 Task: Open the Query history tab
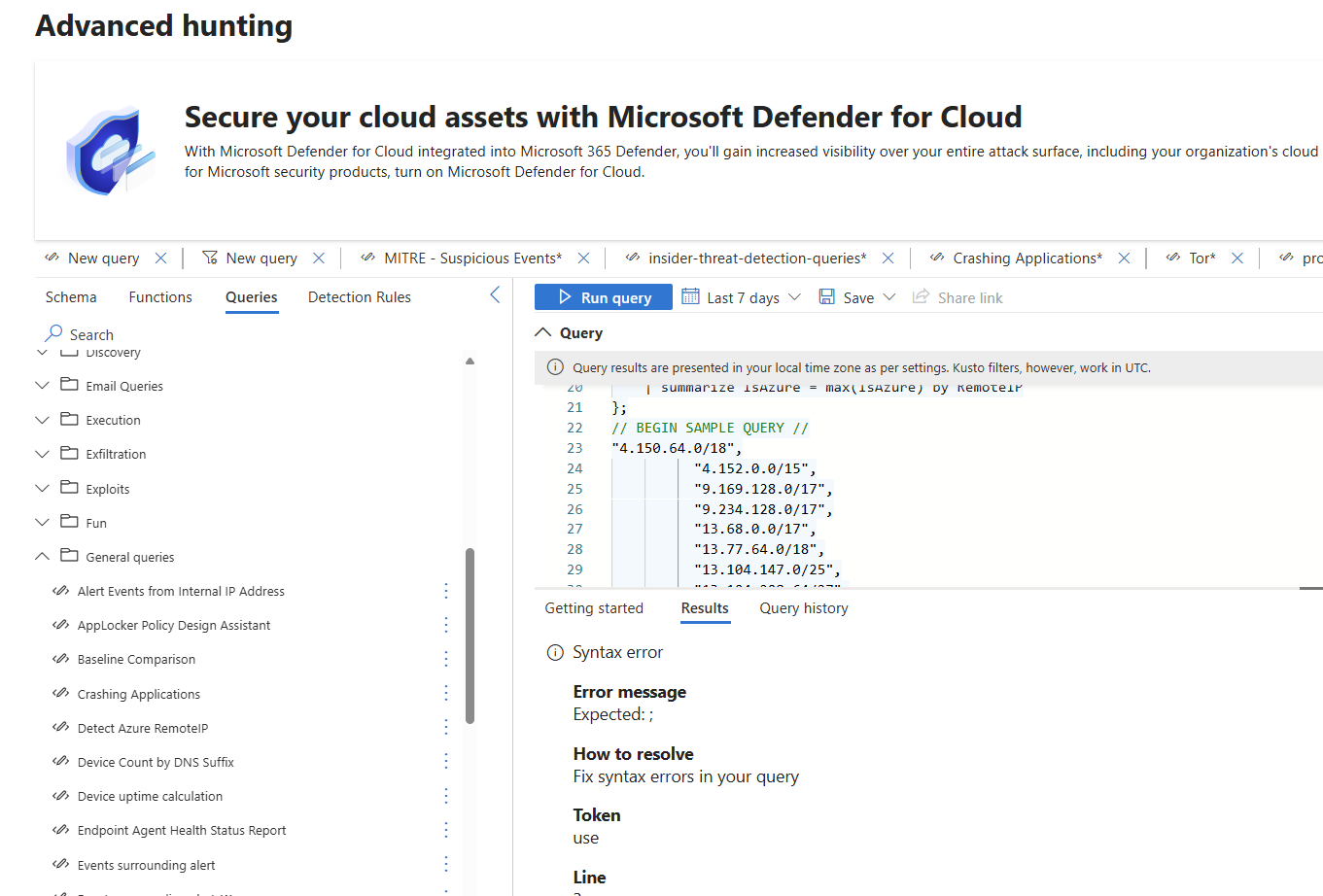[x=804, y=608]
